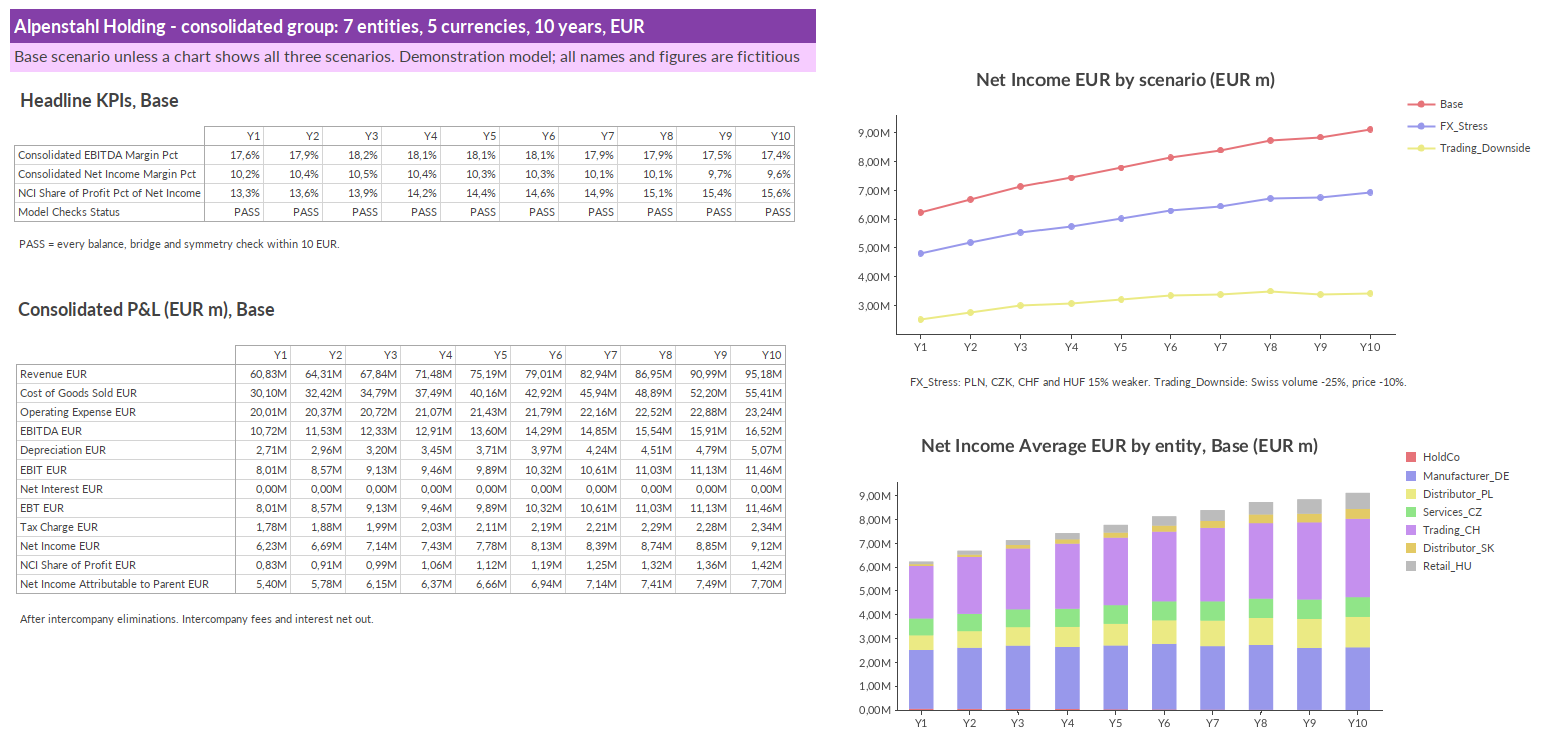Select the 'Headline KPIs, Base' heading
Viewport: 1555px width, 729px height.
point(99,101)
